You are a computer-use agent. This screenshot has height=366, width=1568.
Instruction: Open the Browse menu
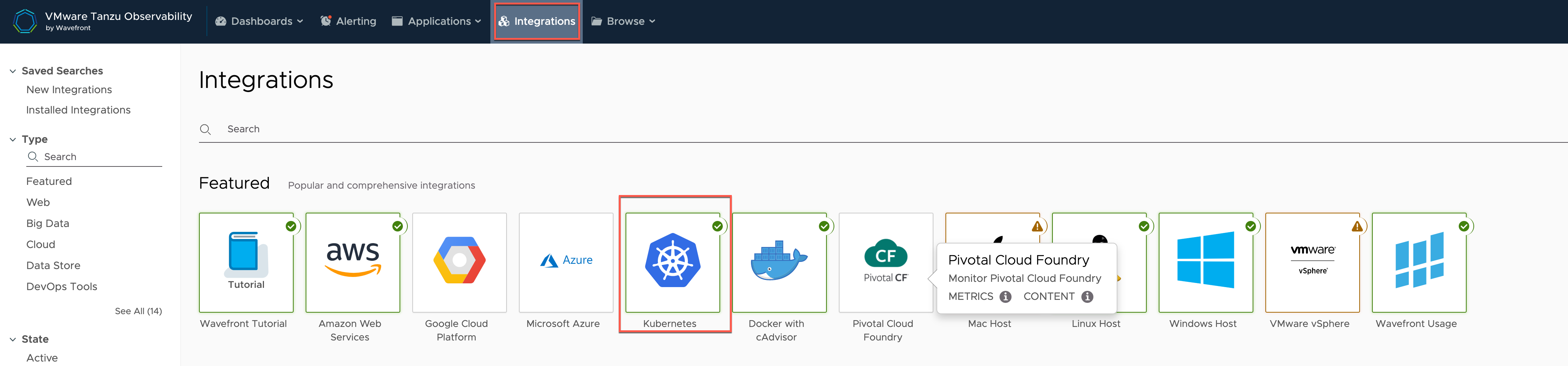pos(623,21)
